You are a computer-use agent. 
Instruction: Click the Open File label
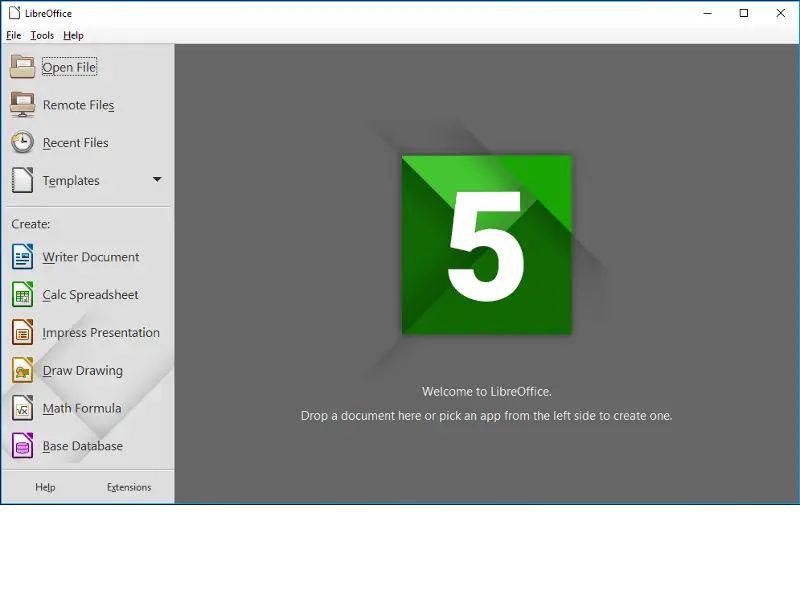[69, 67]
